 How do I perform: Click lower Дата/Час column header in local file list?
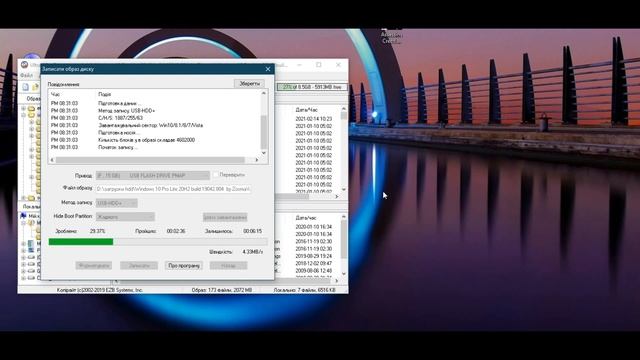[x=307, y=218]
